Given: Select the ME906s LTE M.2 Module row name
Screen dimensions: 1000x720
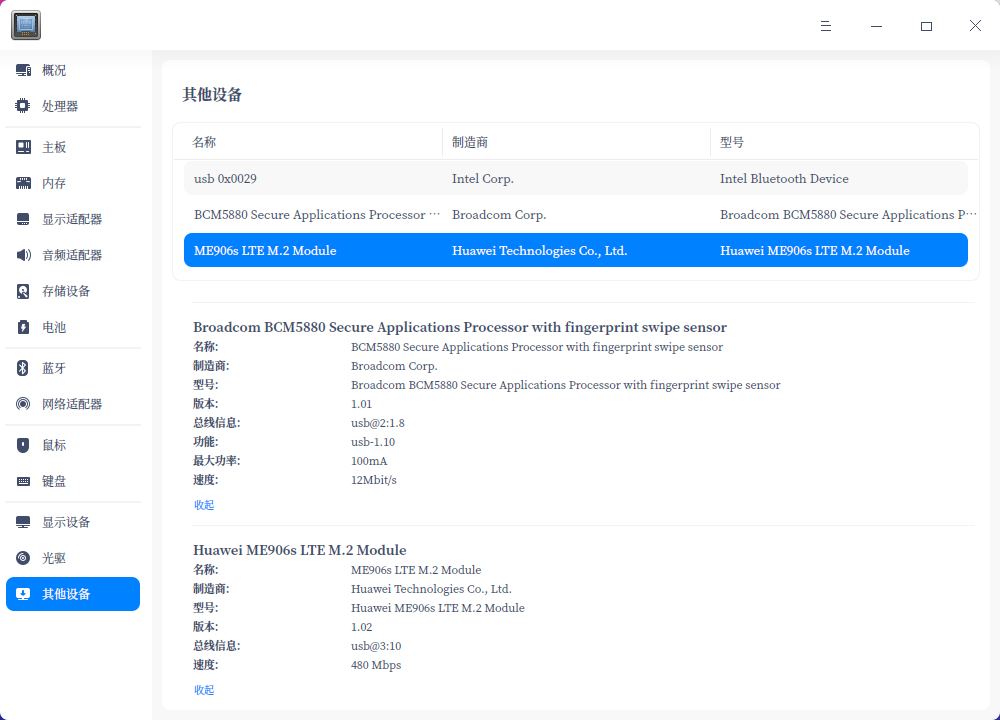Looking at the screenshot, I should (265, 251).
